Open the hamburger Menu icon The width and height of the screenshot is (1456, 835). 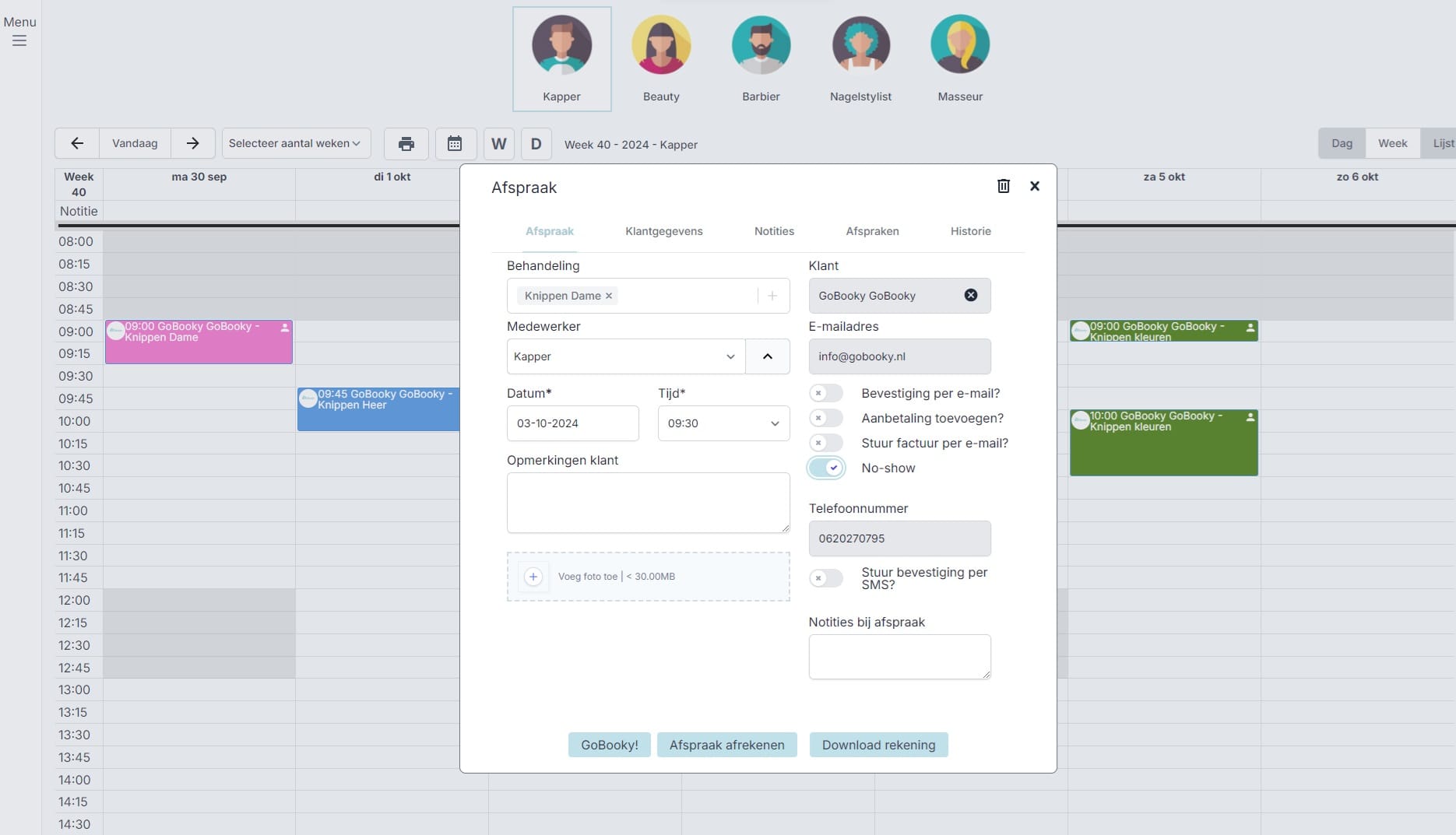tap(19, 40)
